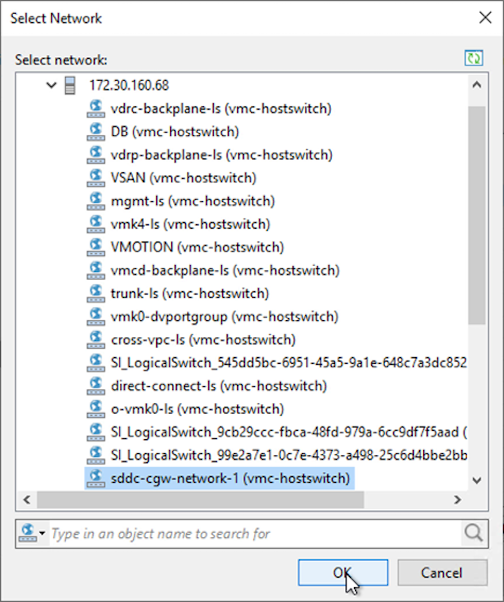The height and width of the screenshot is (602, 504).
Task: Click the vertical scrollbar down arrow
Action: (477, 480)
